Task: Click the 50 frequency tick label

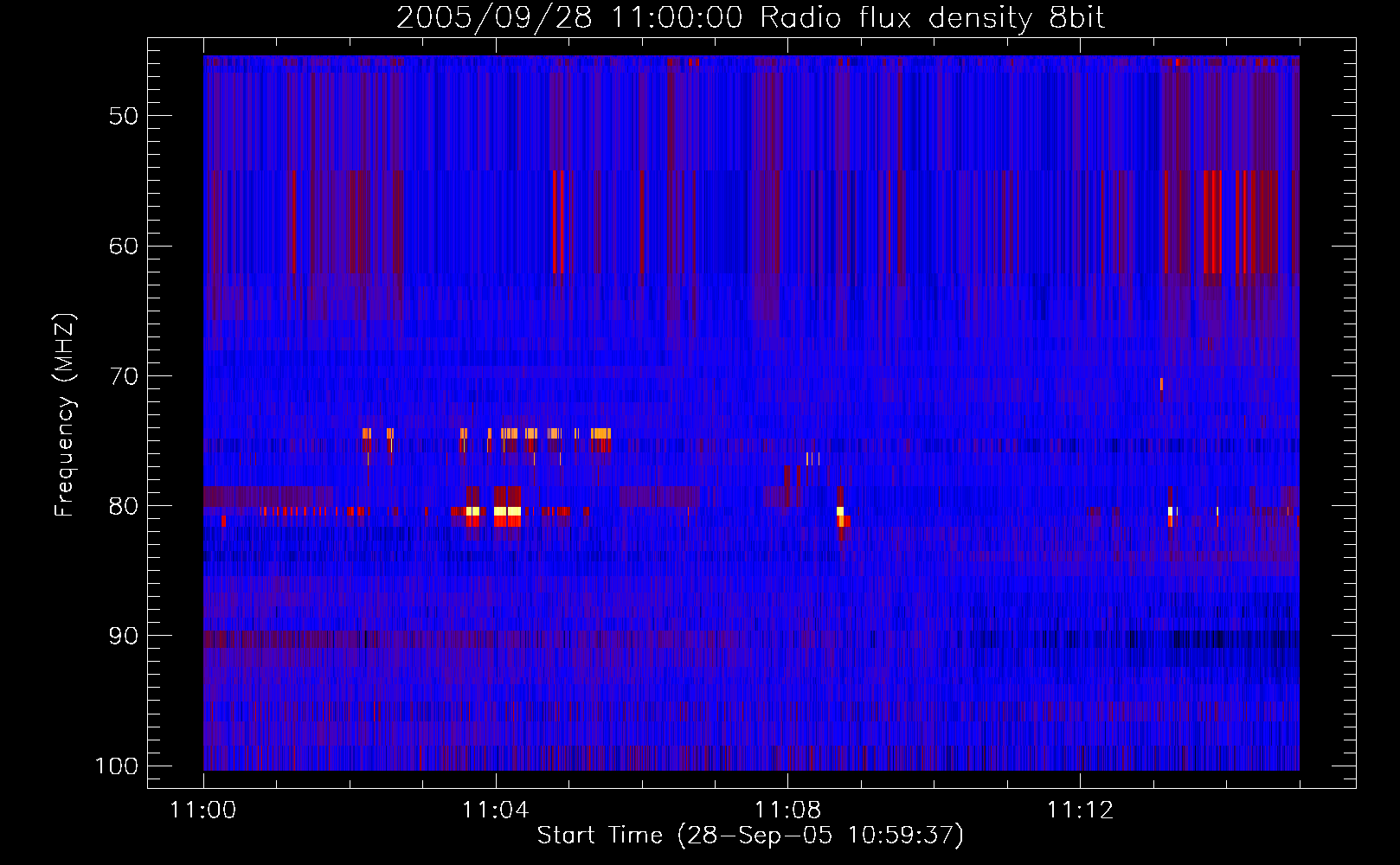Action: pos(124,116)
